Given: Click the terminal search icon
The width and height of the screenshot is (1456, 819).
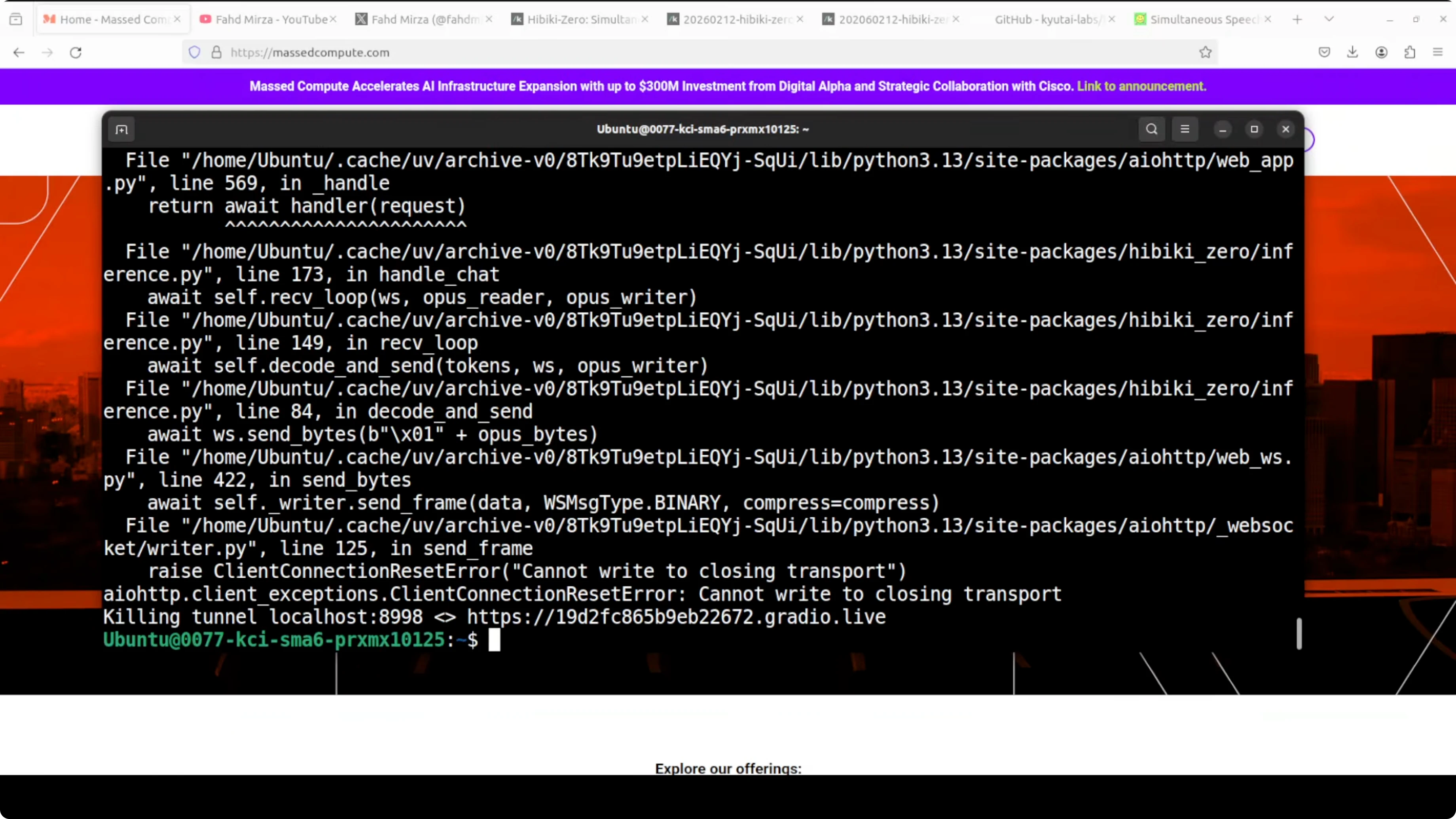Looking at the screenshot, I should [1151, 129].
